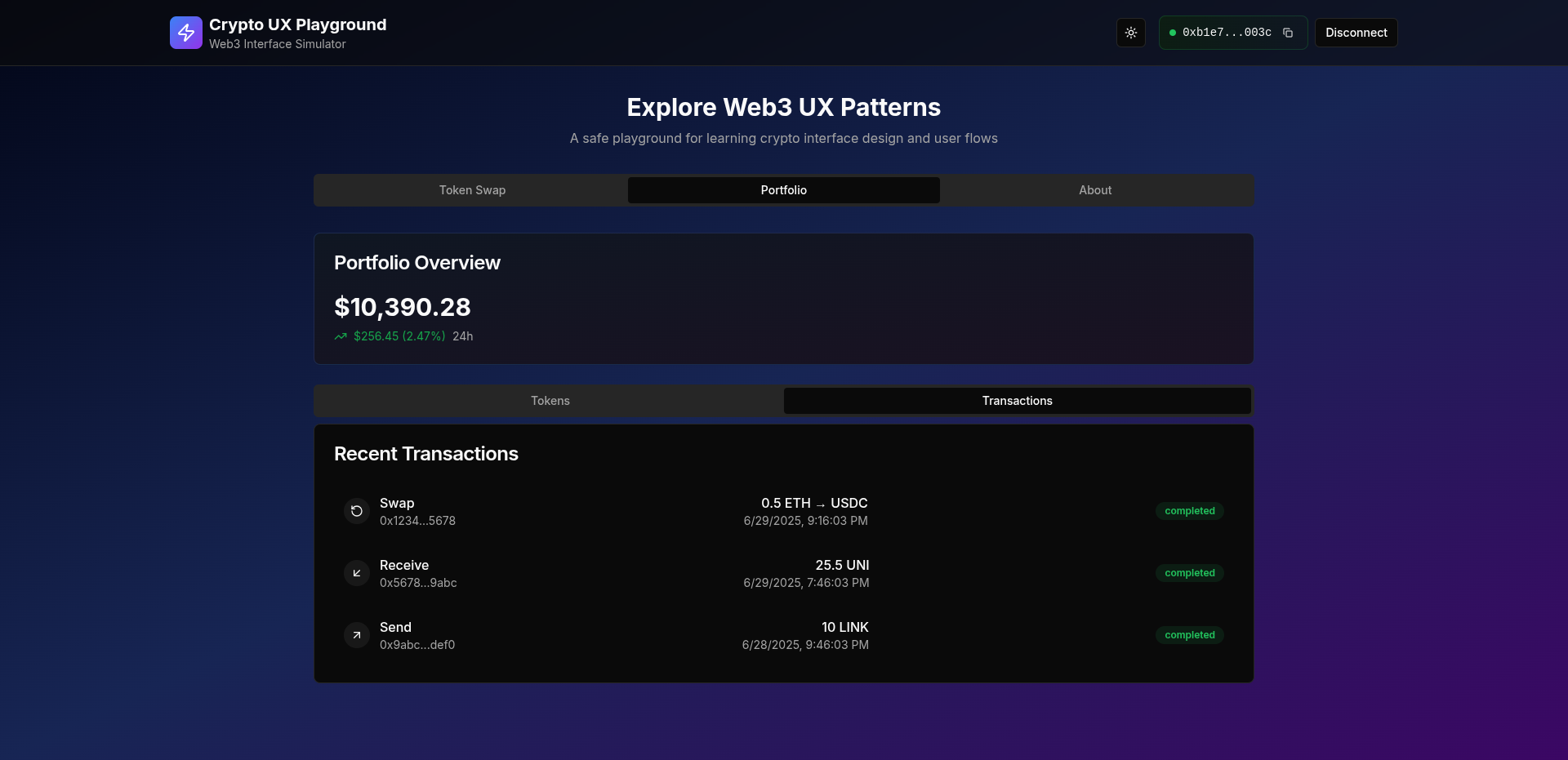Viewport: 1568px width, 760px height.
Task: Click the Crypto UX Playground title
Action: [x=298, y=24]
